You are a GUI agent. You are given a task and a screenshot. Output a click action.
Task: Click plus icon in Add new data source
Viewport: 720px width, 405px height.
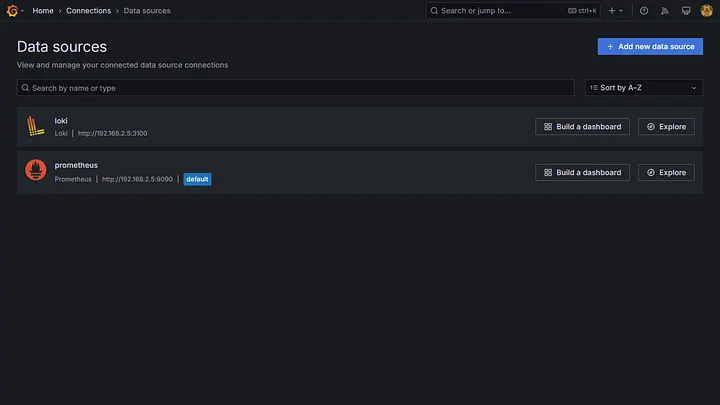point(610,46)
